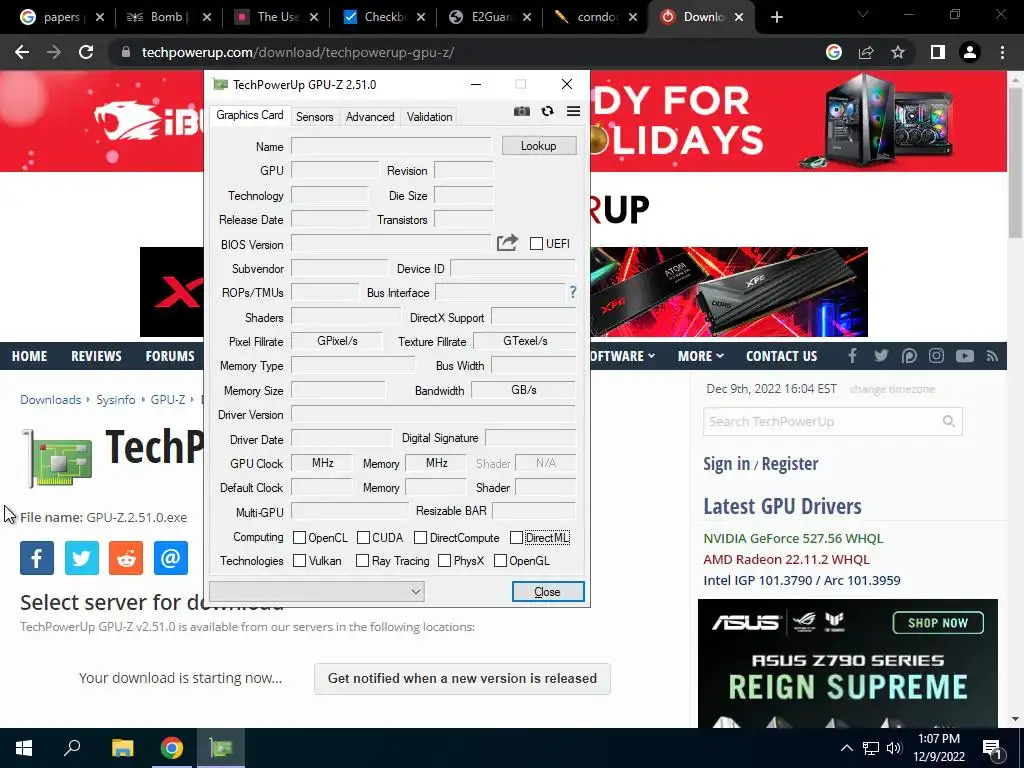This screenshot has width=1024, height=768.
Task: Click the Bus Interface question mark
Action: [x=573, y=292]
